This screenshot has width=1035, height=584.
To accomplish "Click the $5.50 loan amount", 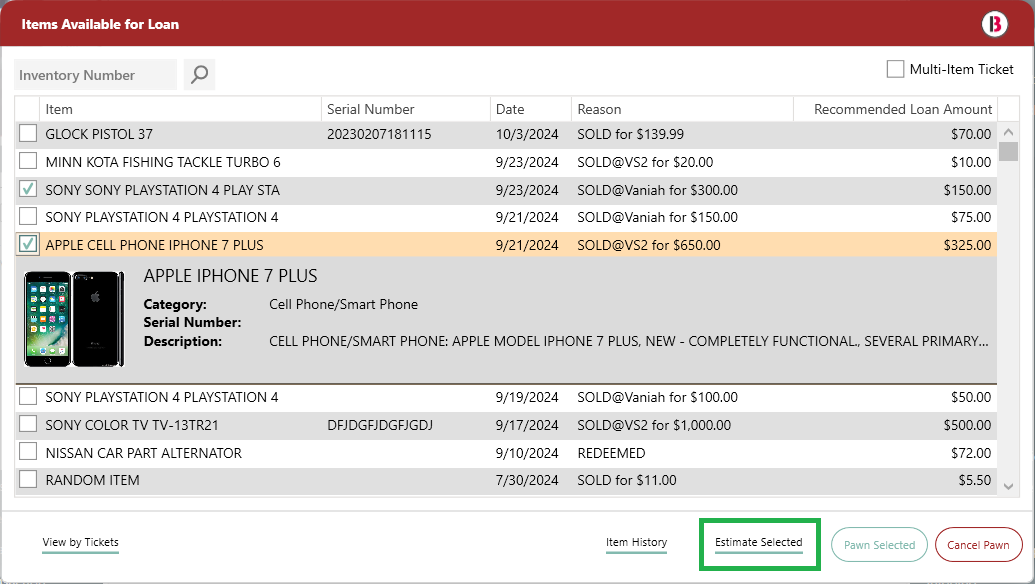I will (975, 480).
